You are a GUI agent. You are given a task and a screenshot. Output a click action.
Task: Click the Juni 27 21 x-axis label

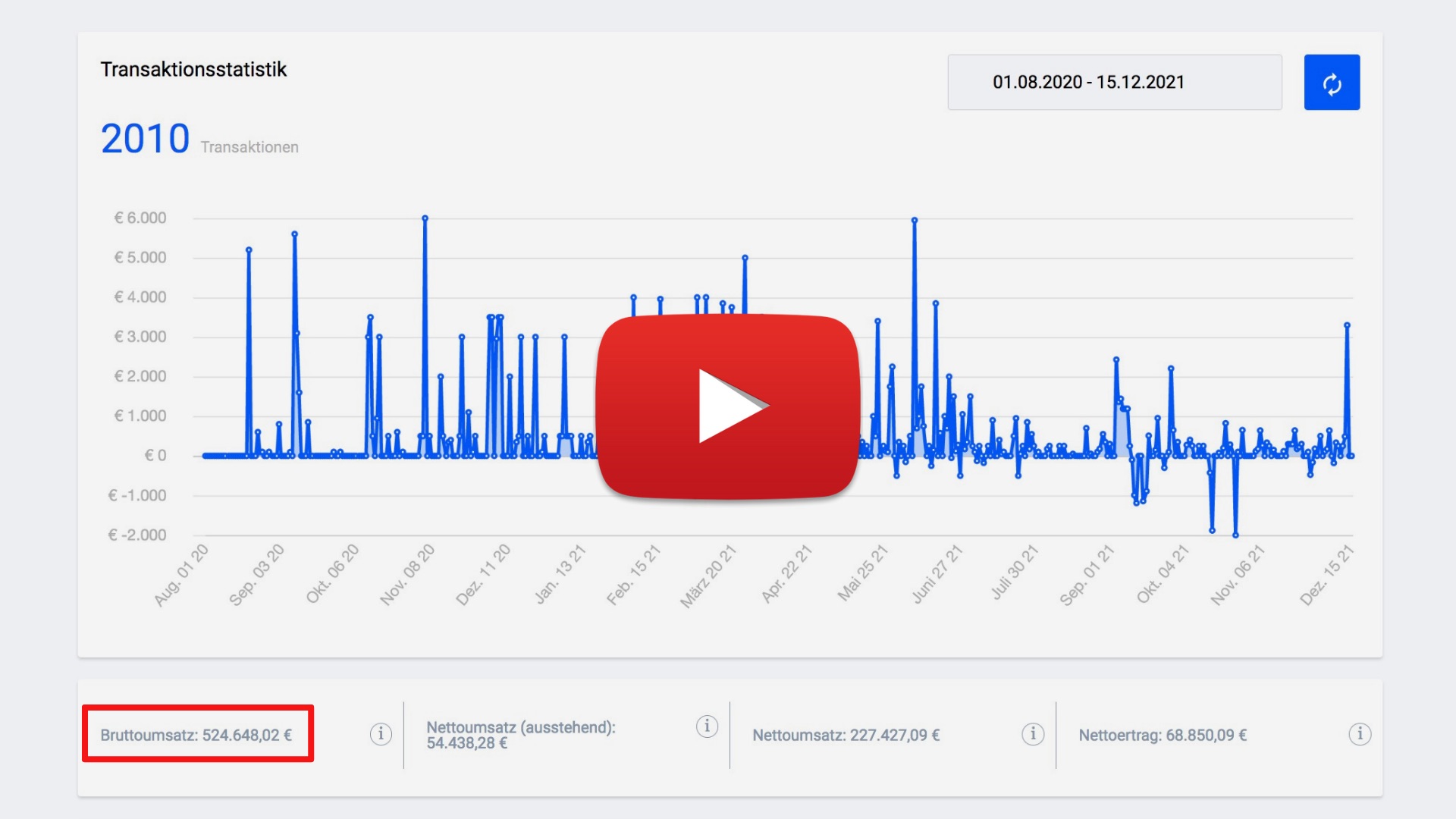937,576
